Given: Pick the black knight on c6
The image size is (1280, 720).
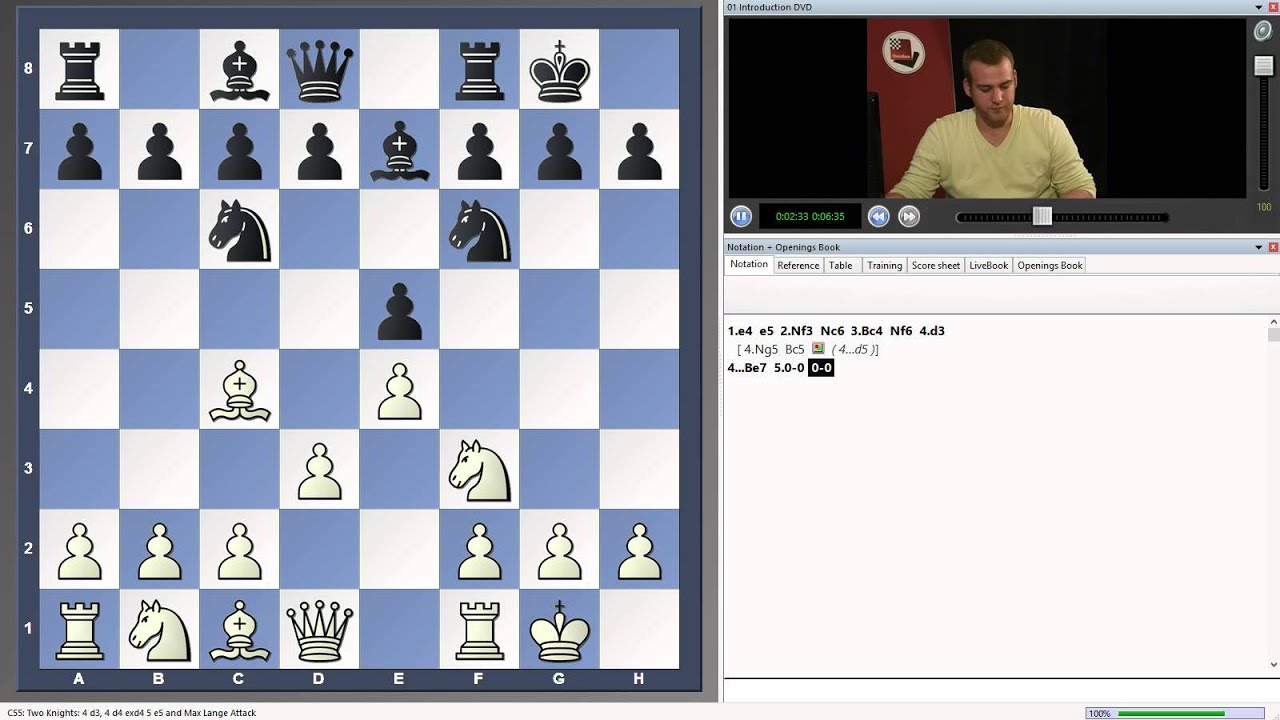Looking at the screenshot, I should point(239,229).
